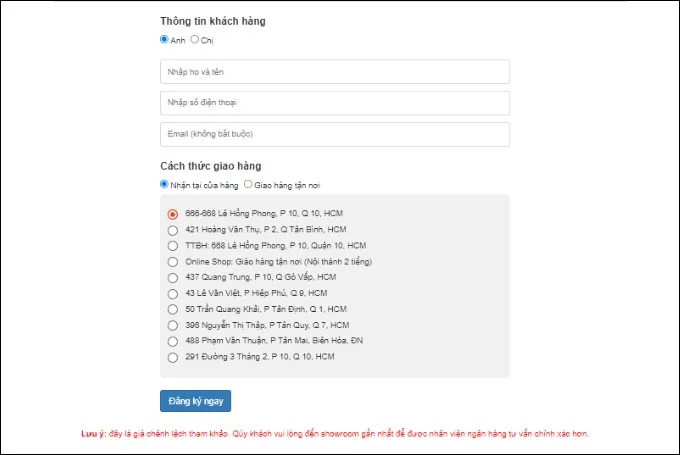Select store 666-668 Lê Hồng Phong radio
This screenshot has width=680, height=455.
tap(173, 214)
